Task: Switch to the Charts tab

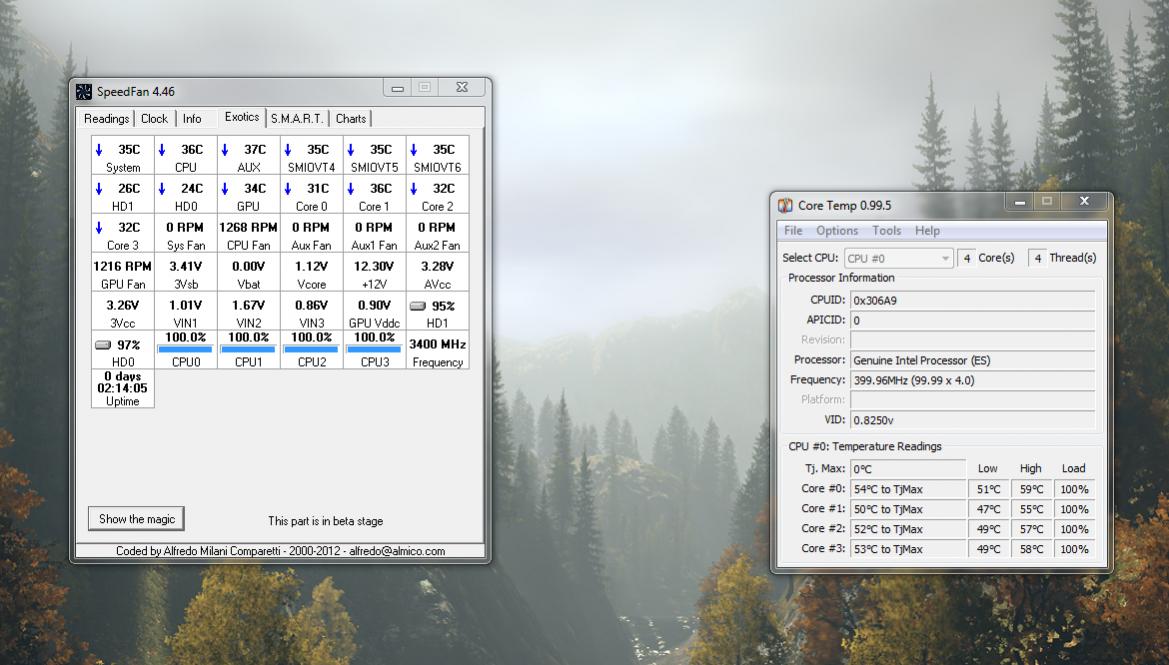Action: (350, 119)
